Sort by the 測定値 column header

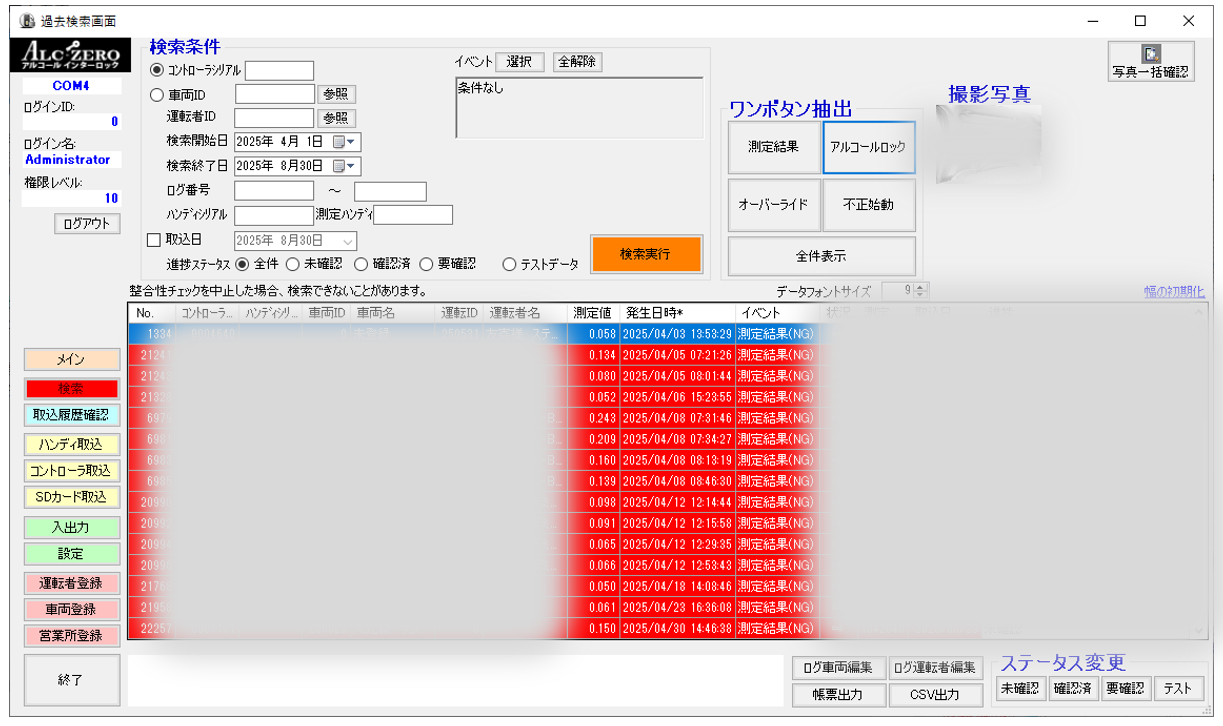point(593,313)
